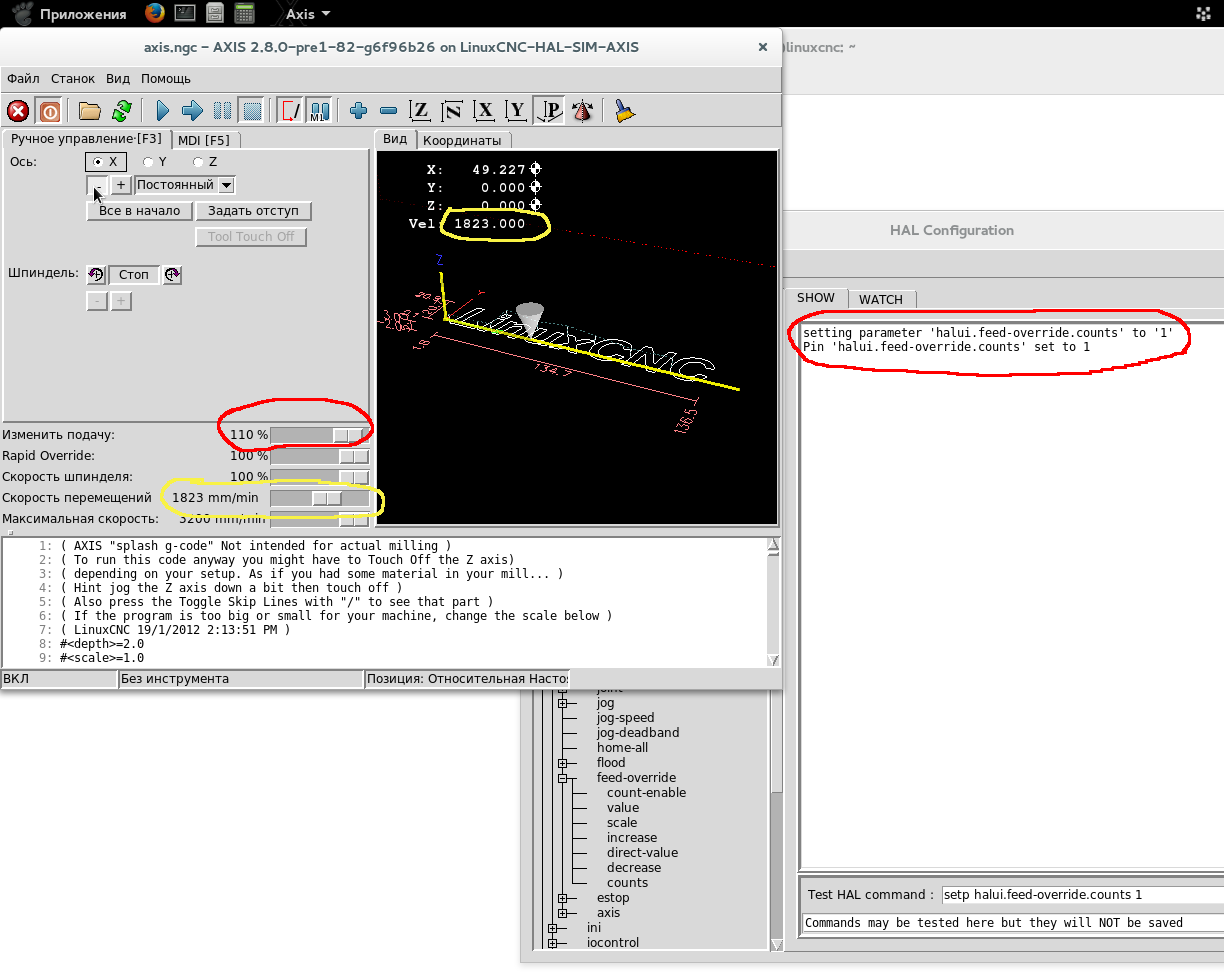Select the Z axis radio button
This screenshot has width=1224, height=977.
click(205, 162)
